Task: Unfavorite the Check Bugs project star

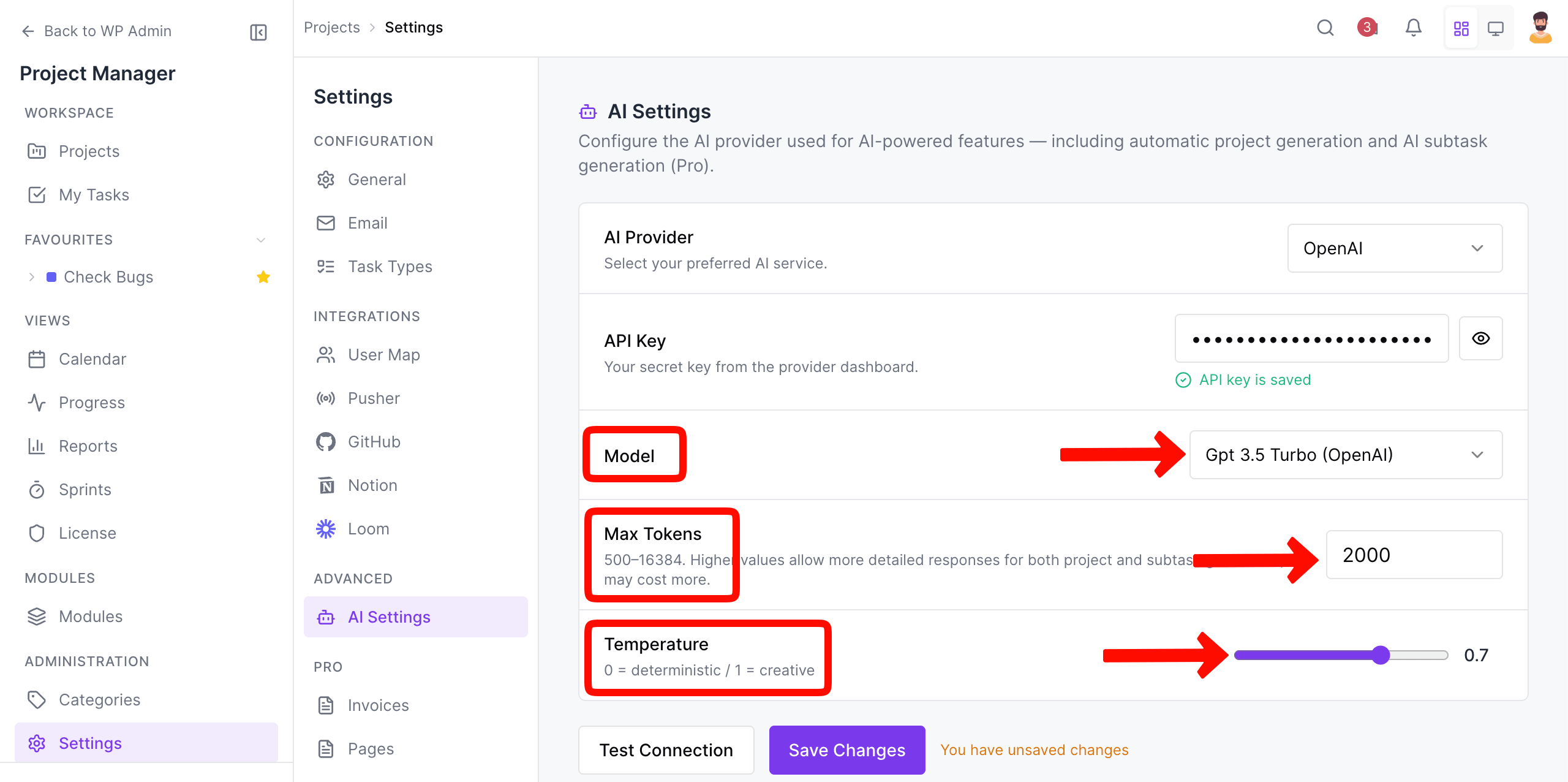Action: pyautogui.click(x=263, y=276)
